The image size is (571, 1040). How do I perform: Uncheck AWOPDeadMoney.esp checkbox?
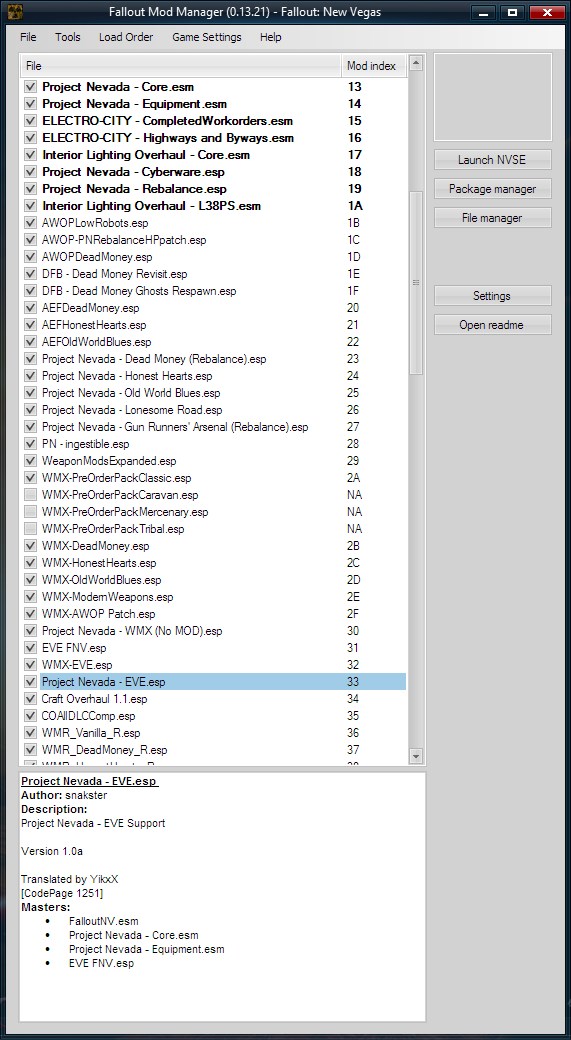click(30, 257)
